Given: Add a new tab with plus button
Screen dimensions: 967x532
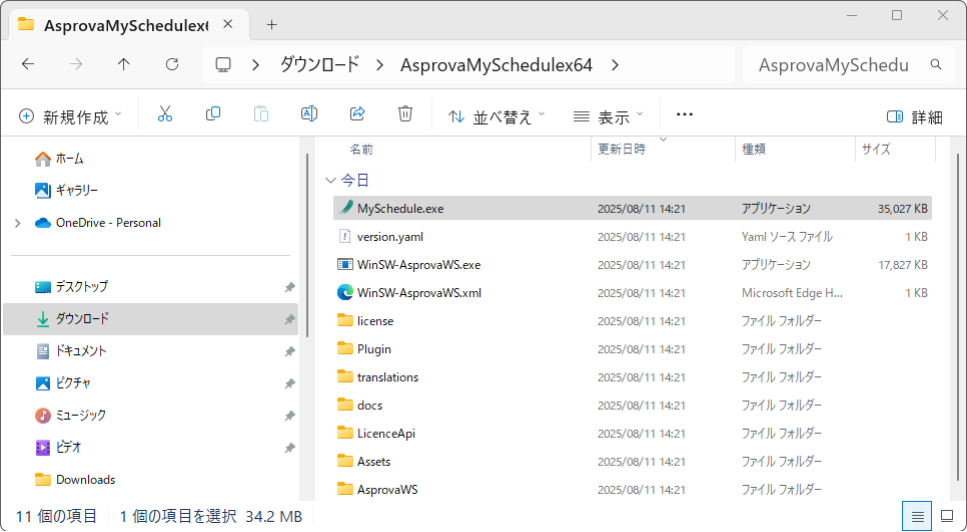Looking at the screenshot, I should pos(272,25).
